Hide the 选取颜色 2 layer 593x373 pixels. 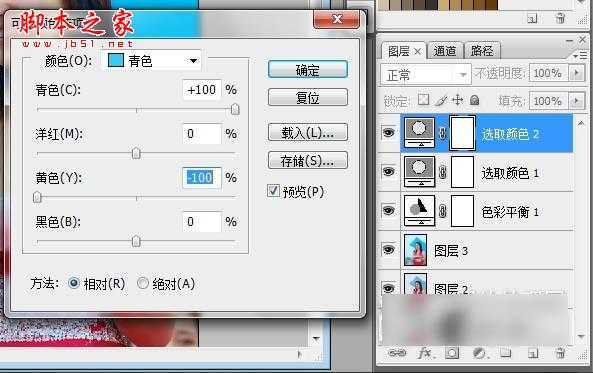pyautogui.click(x=388, y=133)
